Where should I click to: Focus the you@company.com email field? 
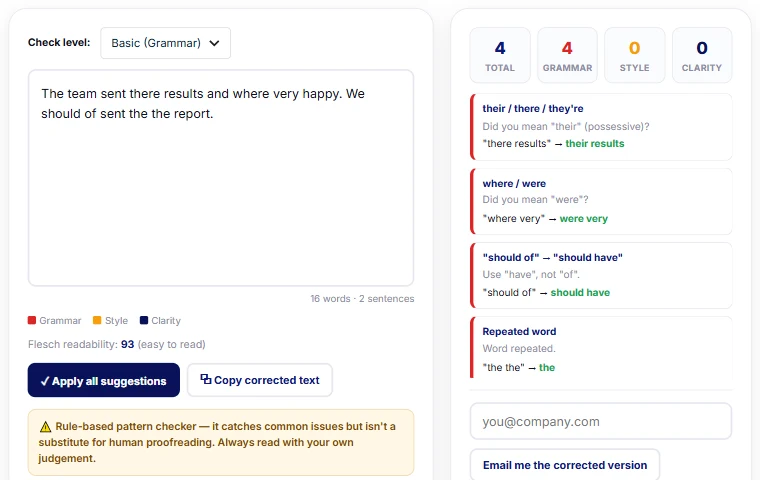[601, 421]
